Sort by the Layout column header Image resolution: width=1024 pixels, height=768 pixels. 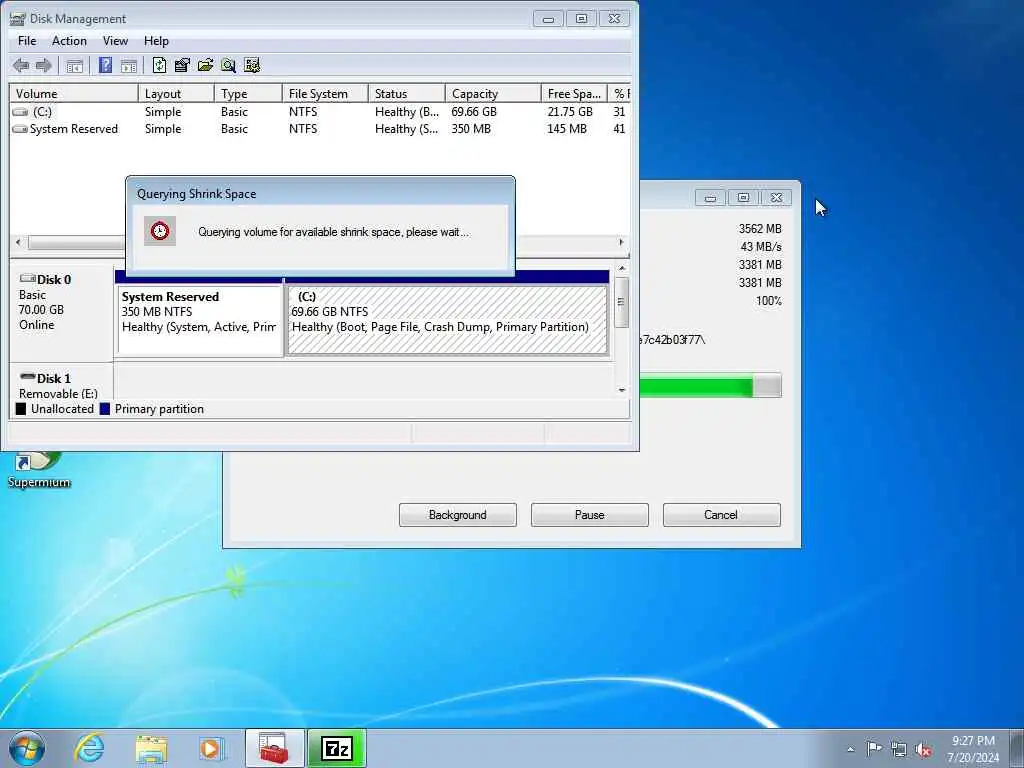coord(176,93)
